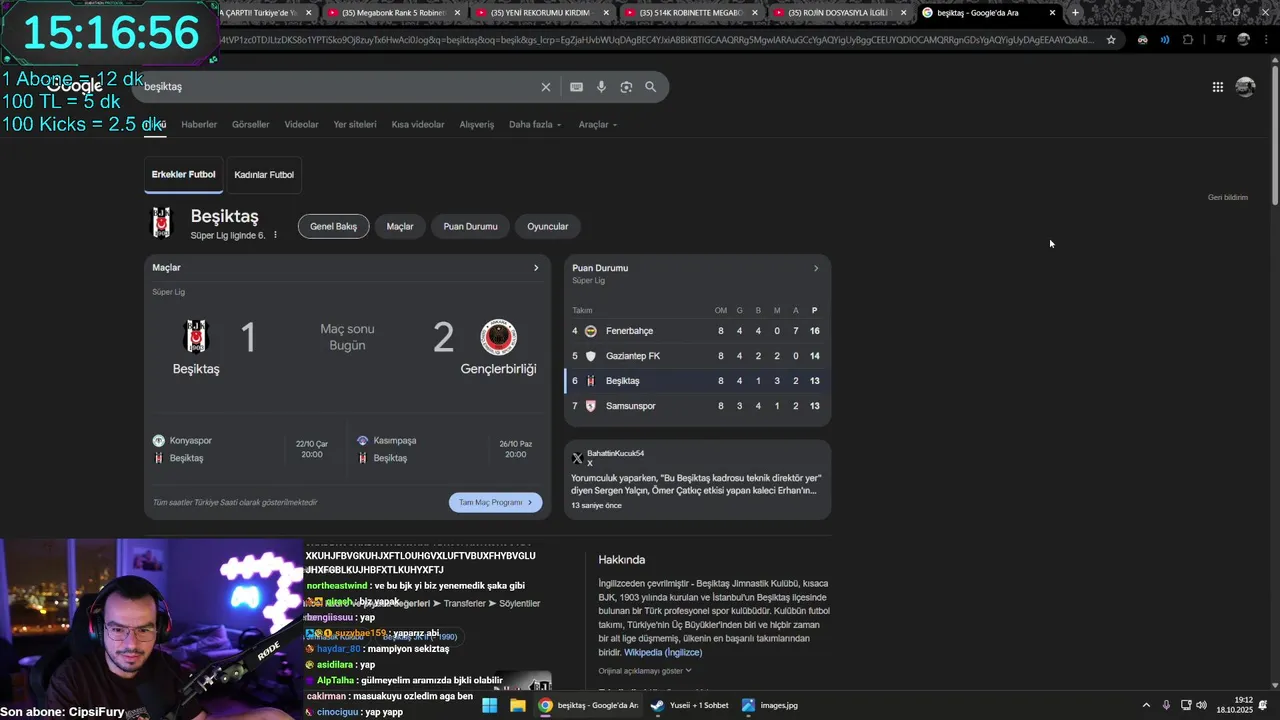Open the Google account avatar

(x=1245, y=87)
